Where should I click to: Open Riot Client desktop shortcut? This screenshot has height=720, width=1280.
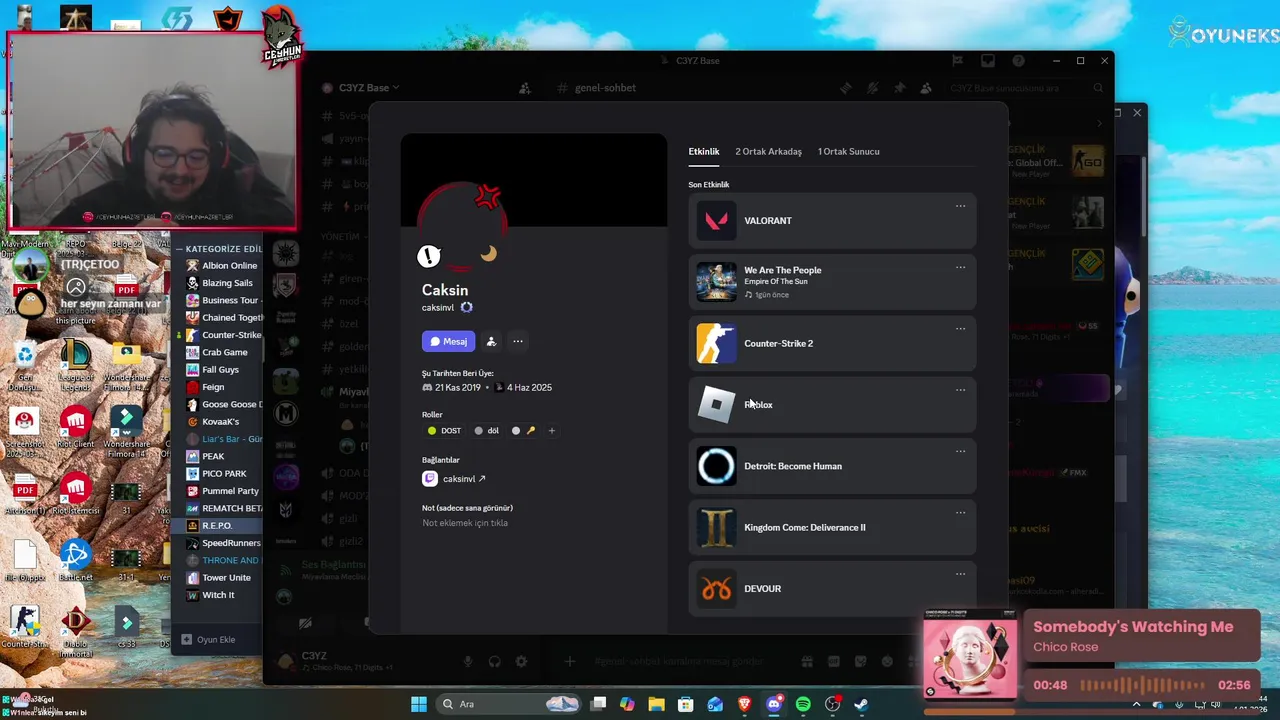75,428
